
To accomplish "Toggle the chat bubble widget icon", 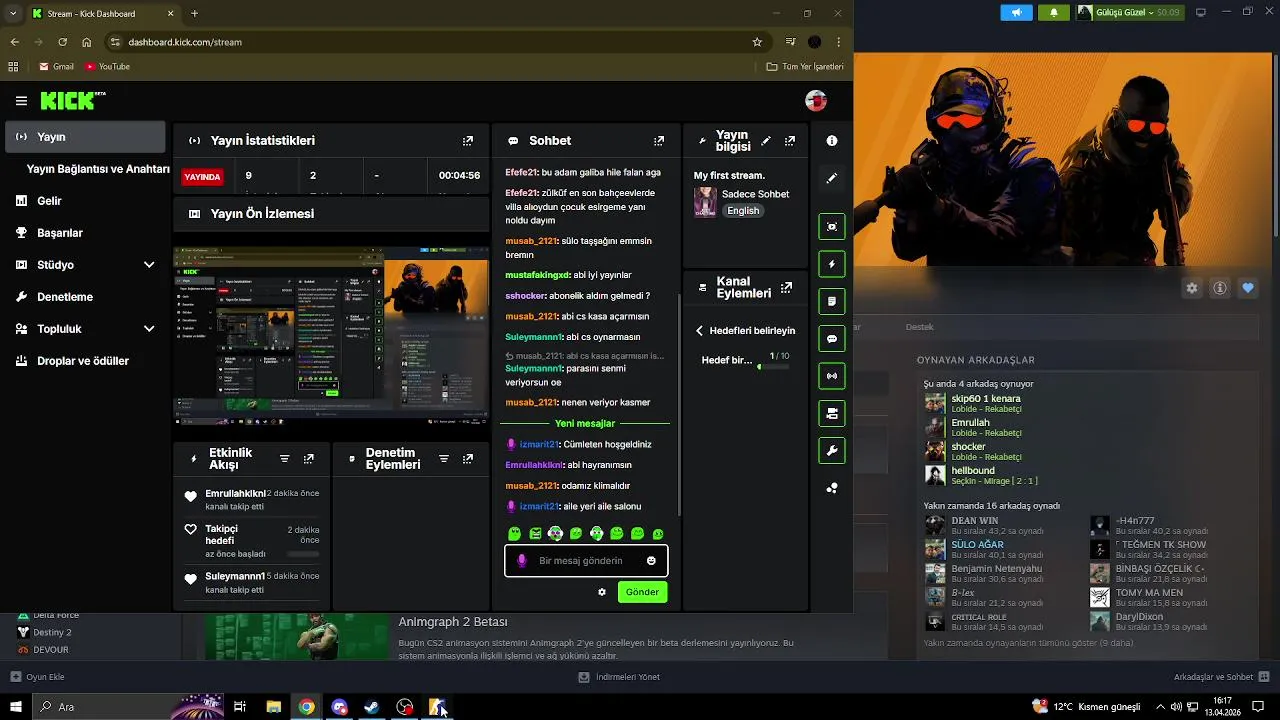I will pos(831,339).
